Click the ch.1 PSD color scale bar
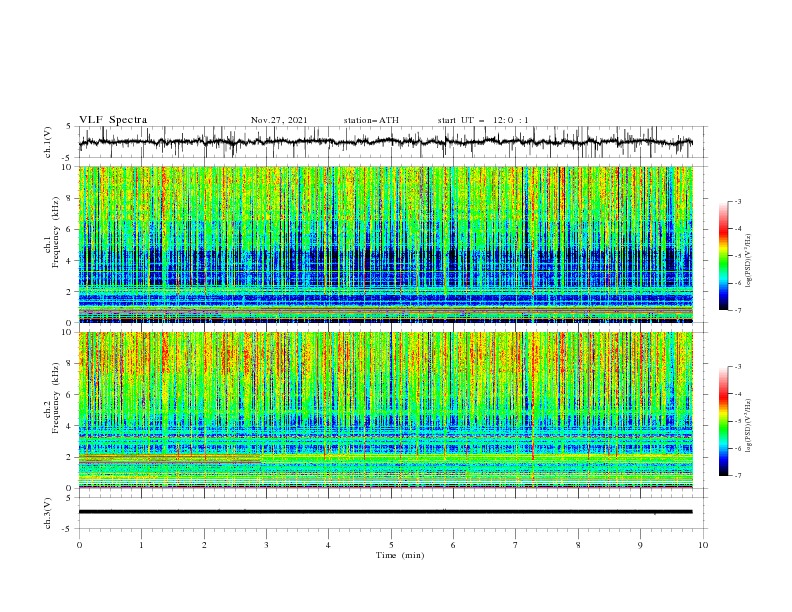The height and width of the screenshot is (612, 792). [723, 255]
